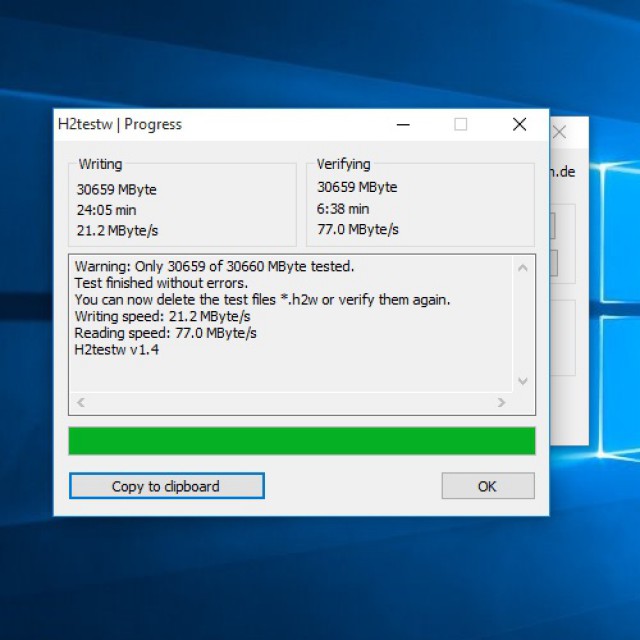Click the log scroll up arrow
This screenshot has width=640, height=640.
pos(523,268)
